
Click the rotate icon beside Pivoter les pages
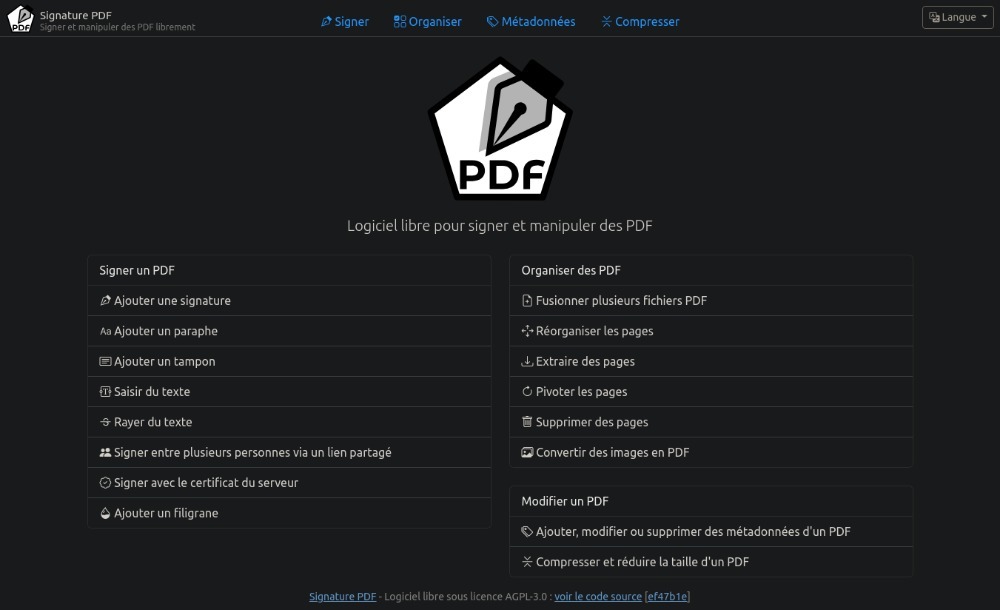pyautogui.click(x=527, y=392)
